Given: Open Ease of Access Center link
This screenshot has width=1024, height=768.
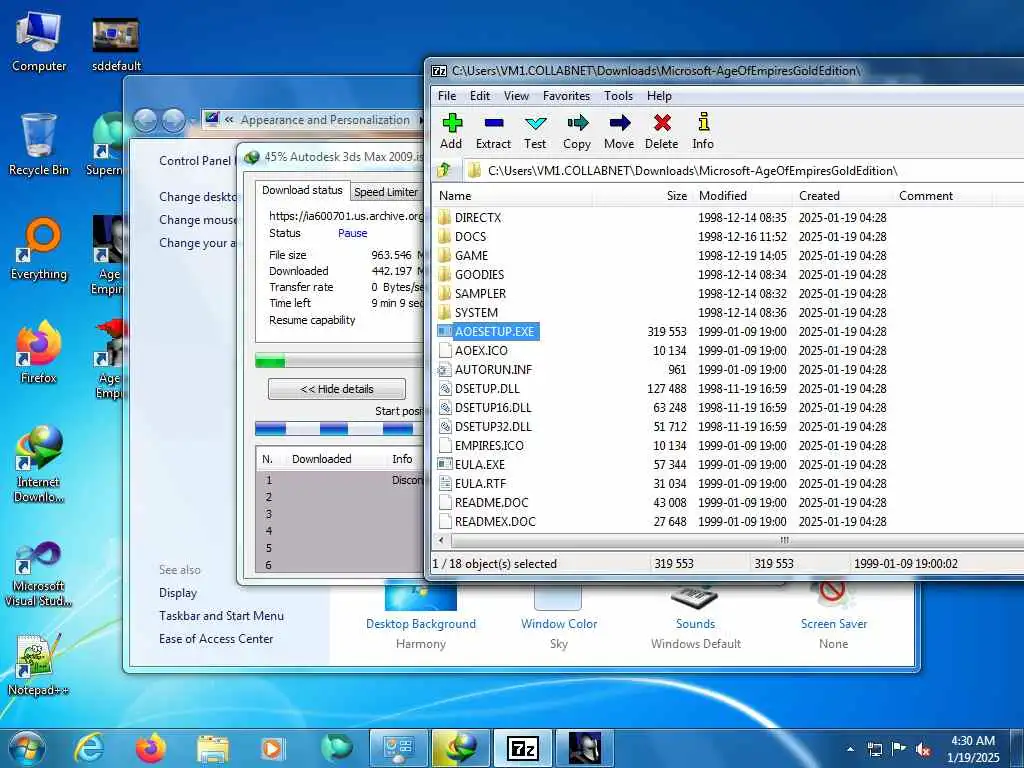Looking at the screenshot, I should pyautogui.click(x=216, y=639).
